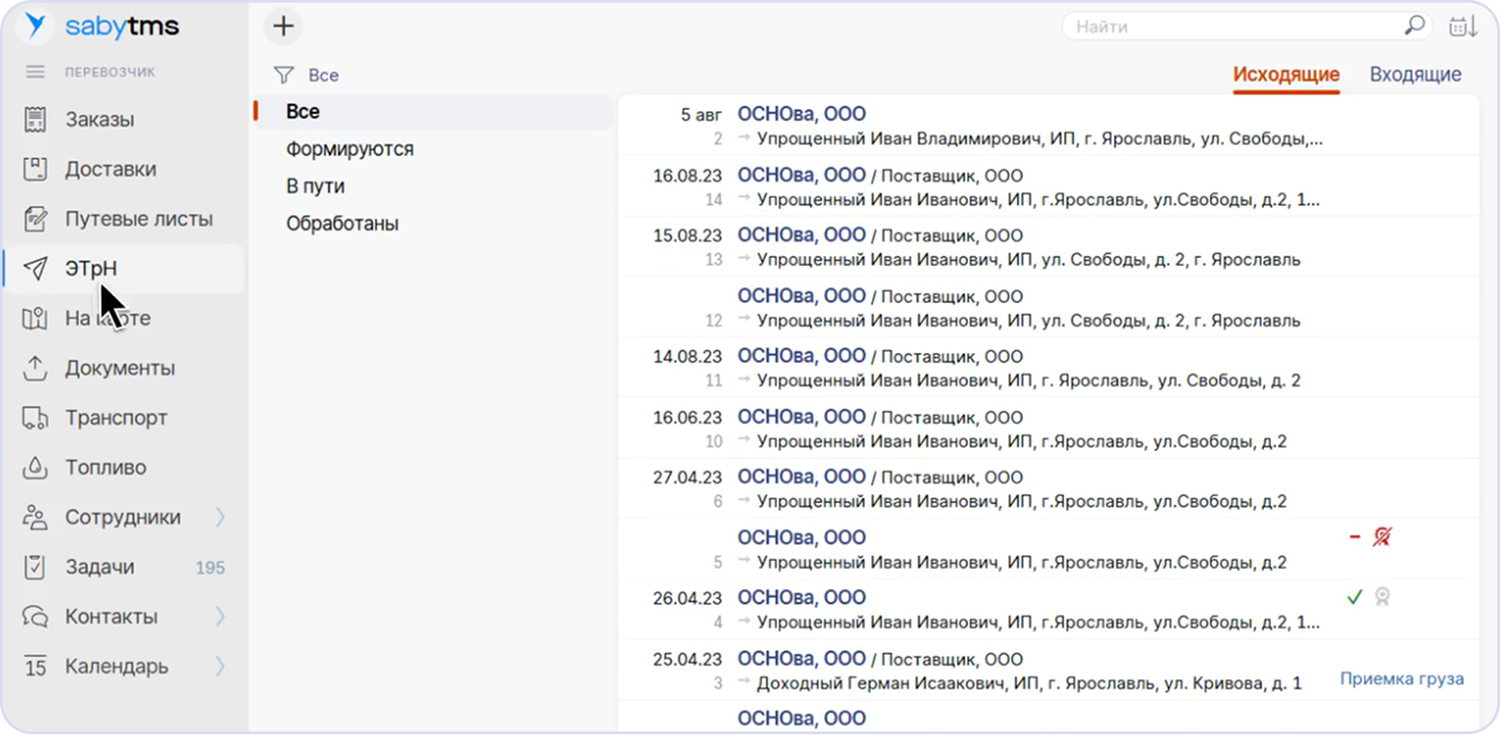Viewport: 1500px width, 735px height.
Task: Filter list by В пути status
Action: pyautogui.click(x=315, y=186)
